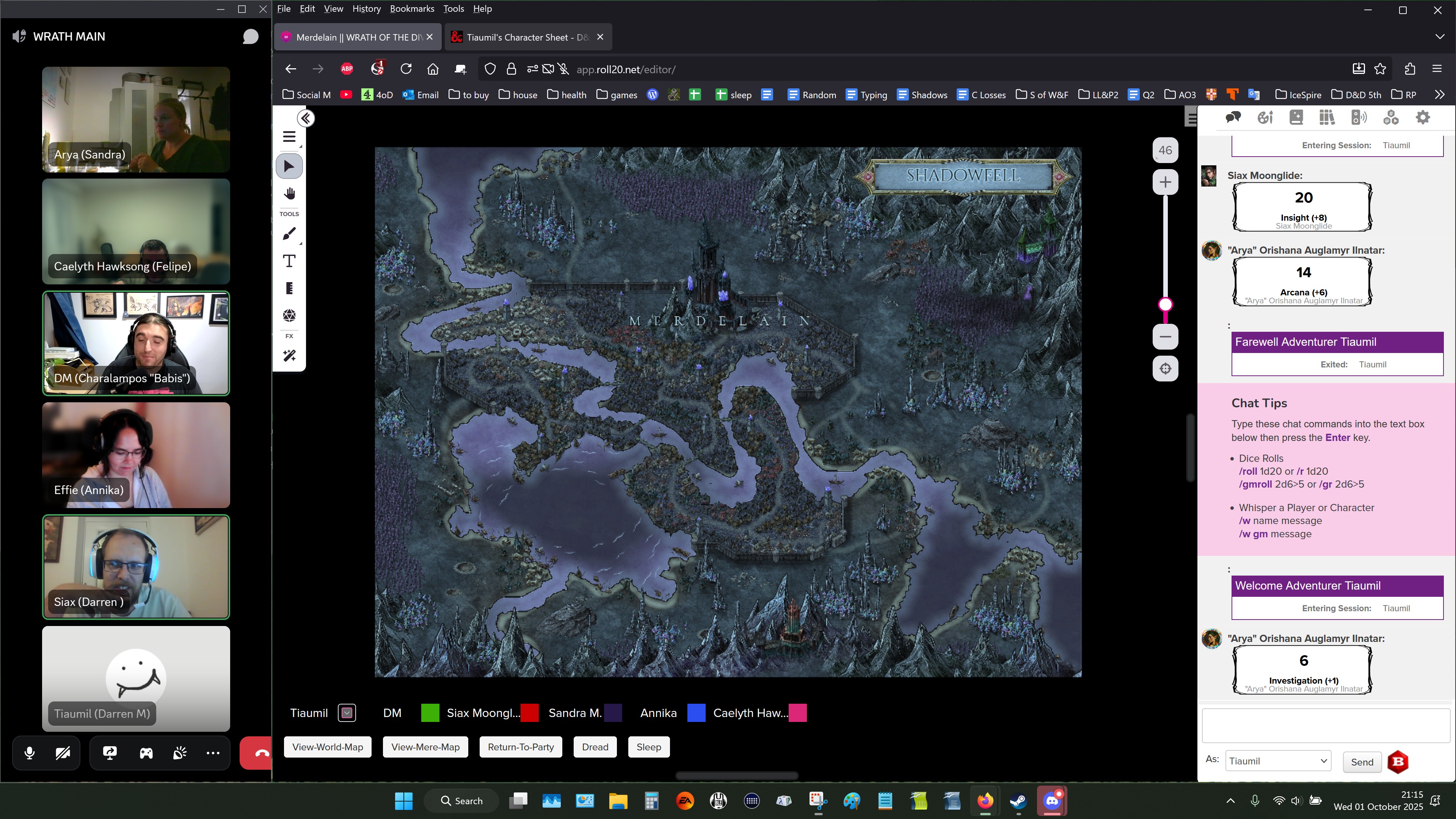Click the Beyond20 red dice icon
This screenshot has height=819, width=1456.
pyautogui.click(x=1398, y=762)
